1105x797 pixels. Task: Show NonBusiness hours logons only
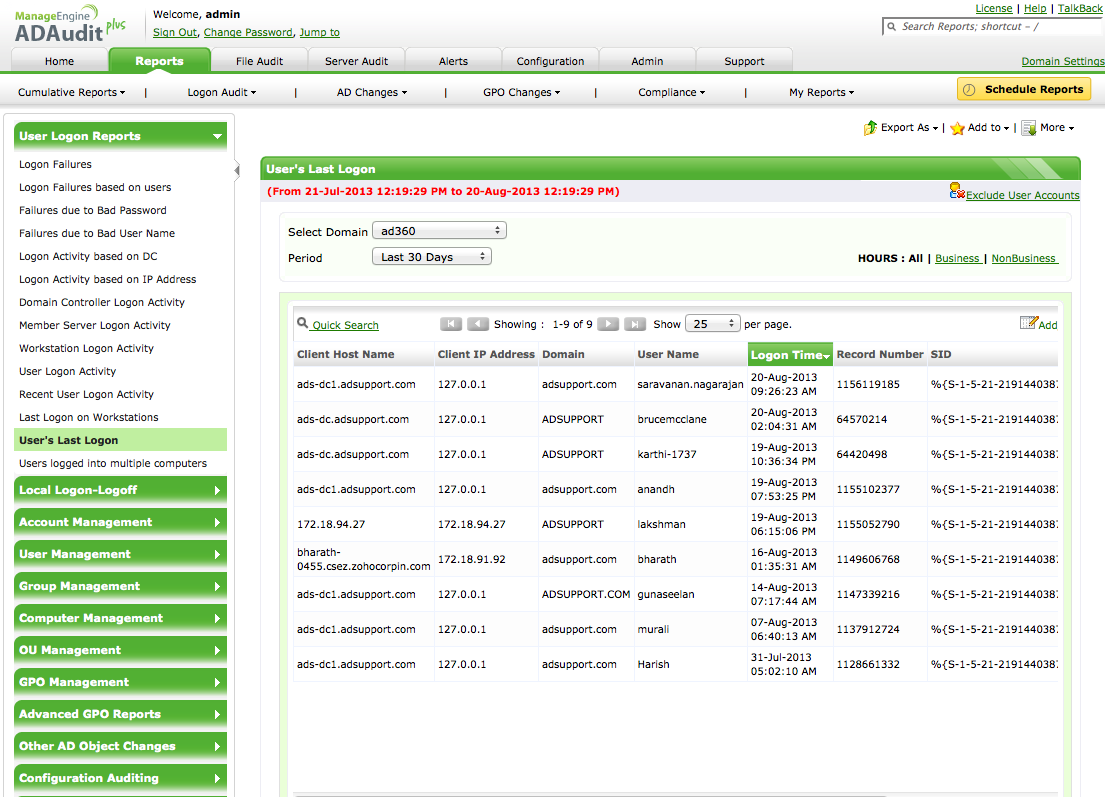(x=1023, y=258)
